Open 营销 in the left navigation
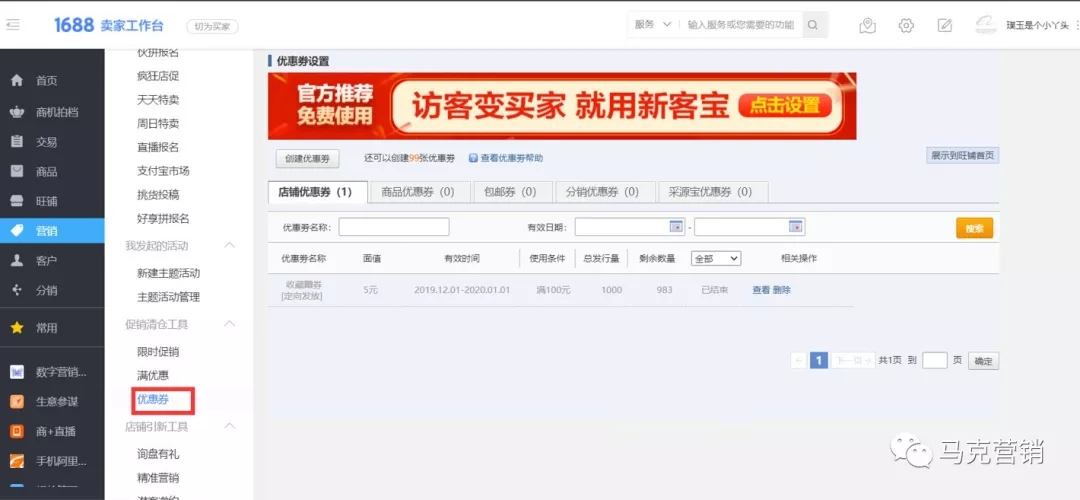Image resolution: width=1080 pixels, height=500 pixels. [x=47, y=231]
